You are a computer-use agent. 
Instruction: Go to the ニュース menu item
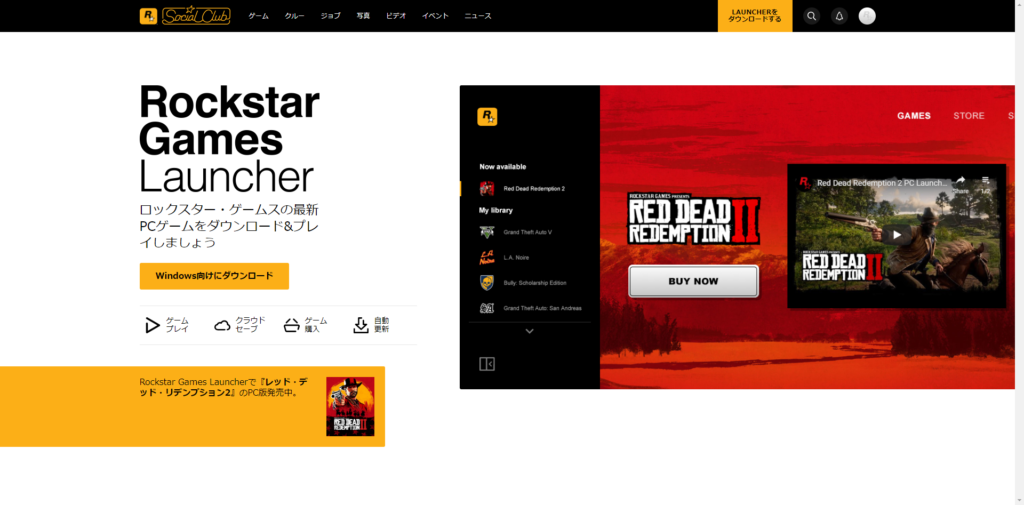[478, 16]
